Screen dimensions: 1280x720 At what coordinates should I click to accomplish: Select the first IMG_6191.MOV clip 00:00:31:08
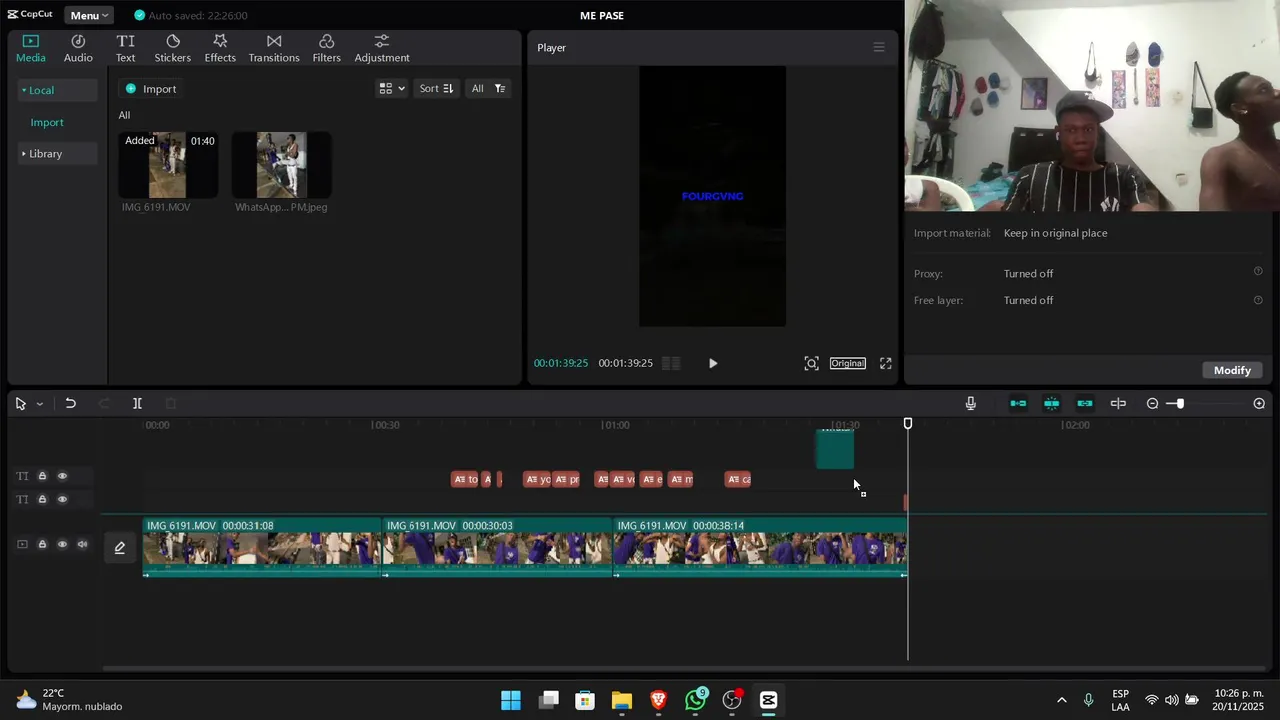(x=262, y=547)
